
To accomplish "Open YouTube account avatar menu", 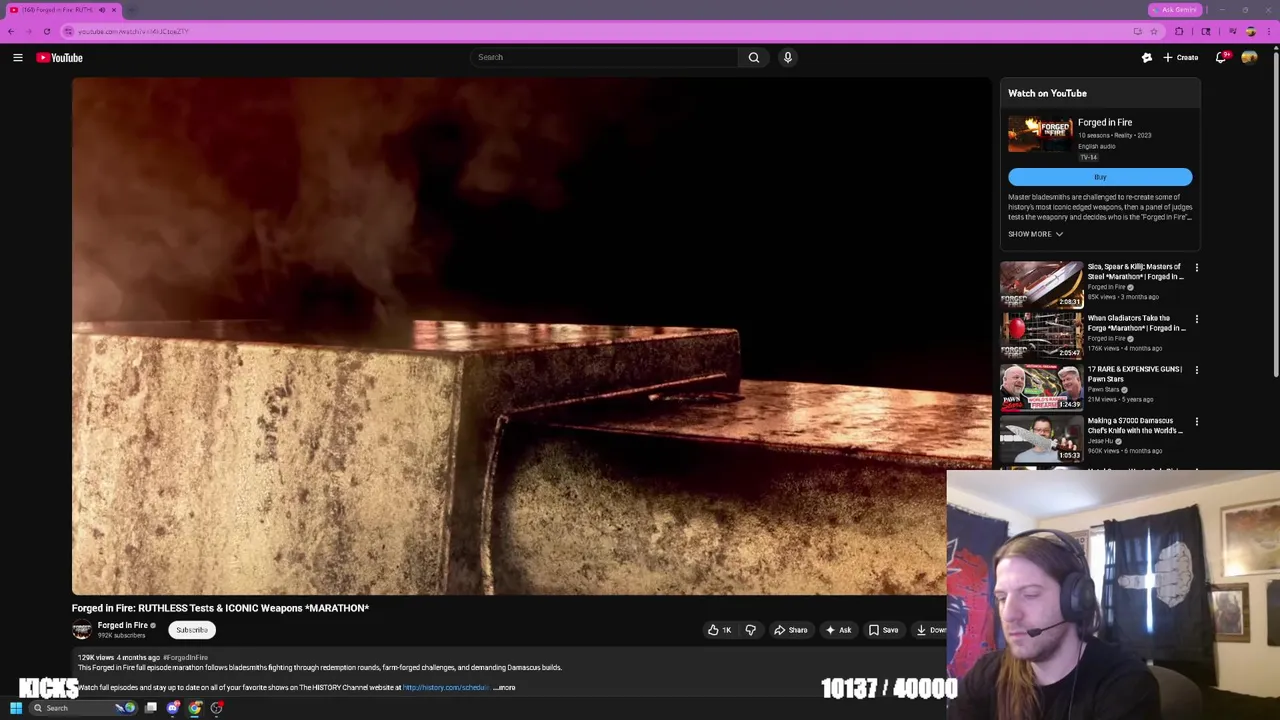I will [x=1249, y=58].
